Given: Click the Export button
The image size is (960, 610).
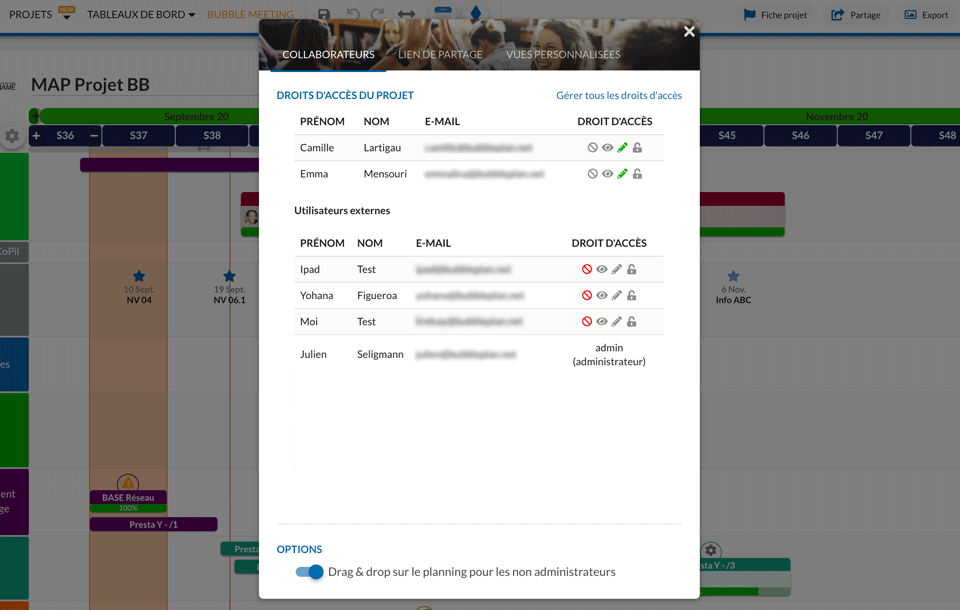Looking at the screenshot, I should 926,15.
